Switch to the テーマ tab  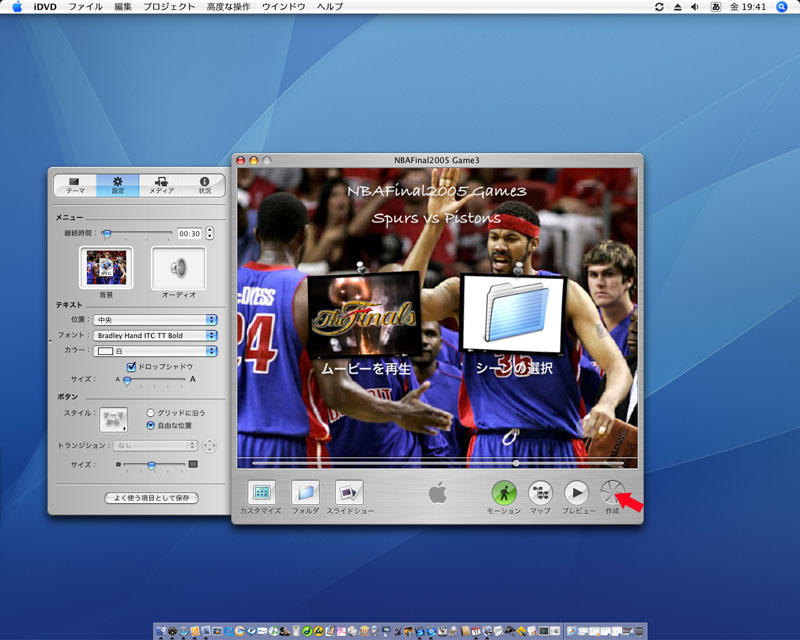coord(75,185)
